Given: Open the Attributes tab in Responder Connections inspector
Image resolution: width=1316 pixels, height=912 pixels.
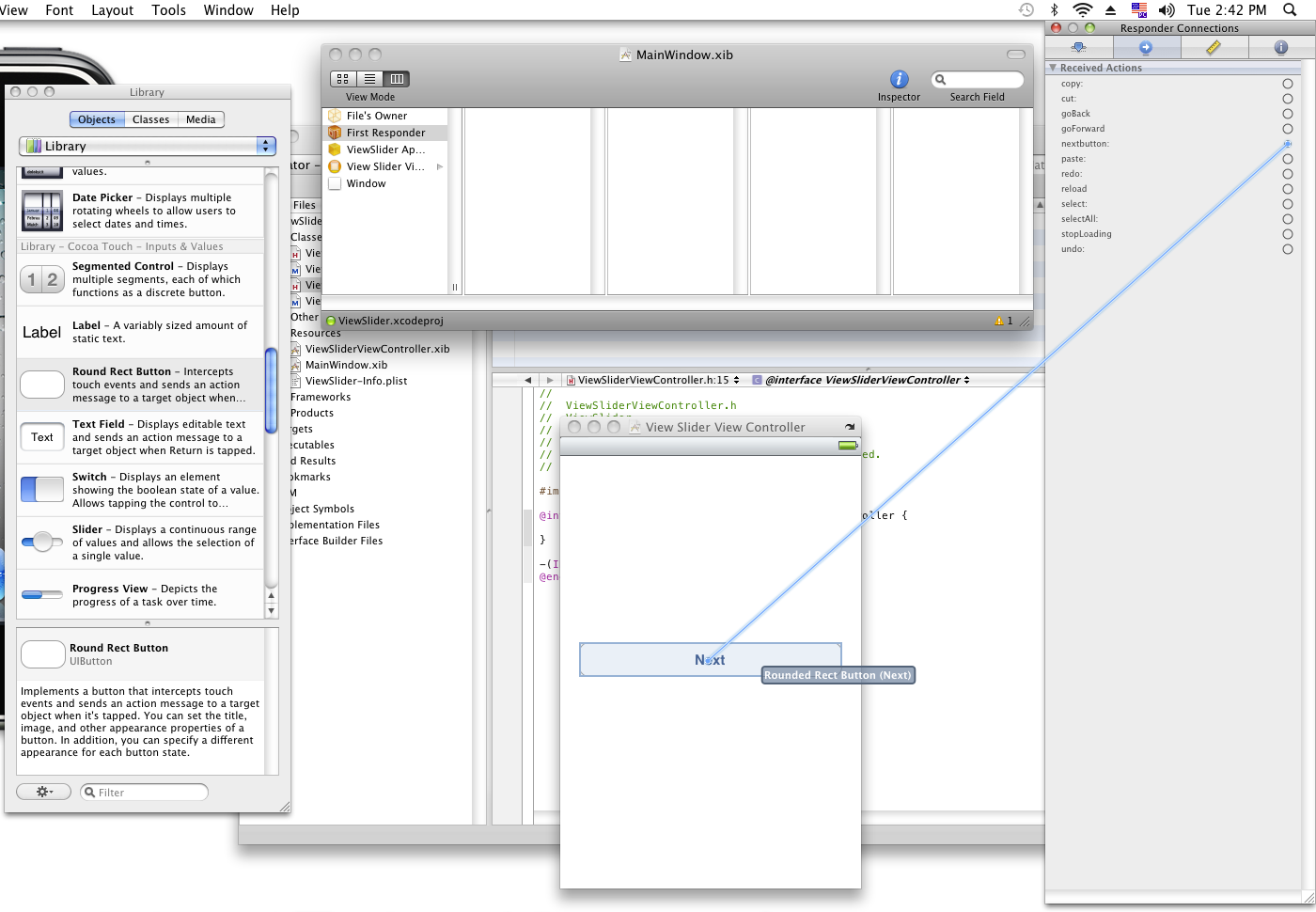Looking at the screenshot, I should pyautogui.click(x=1078, y=47).
